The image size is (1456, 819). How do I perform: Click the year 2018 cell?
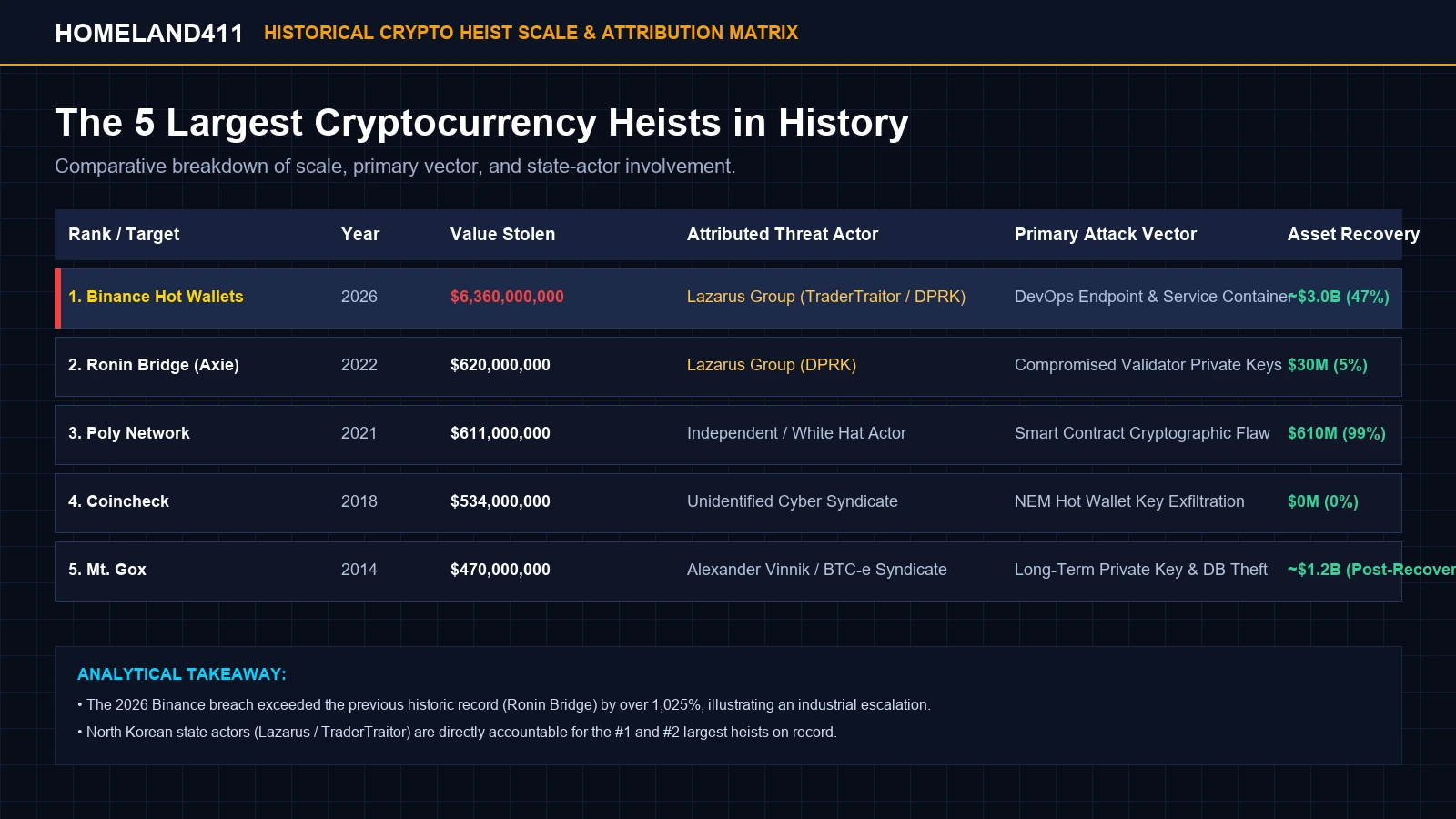click(359, 501)
